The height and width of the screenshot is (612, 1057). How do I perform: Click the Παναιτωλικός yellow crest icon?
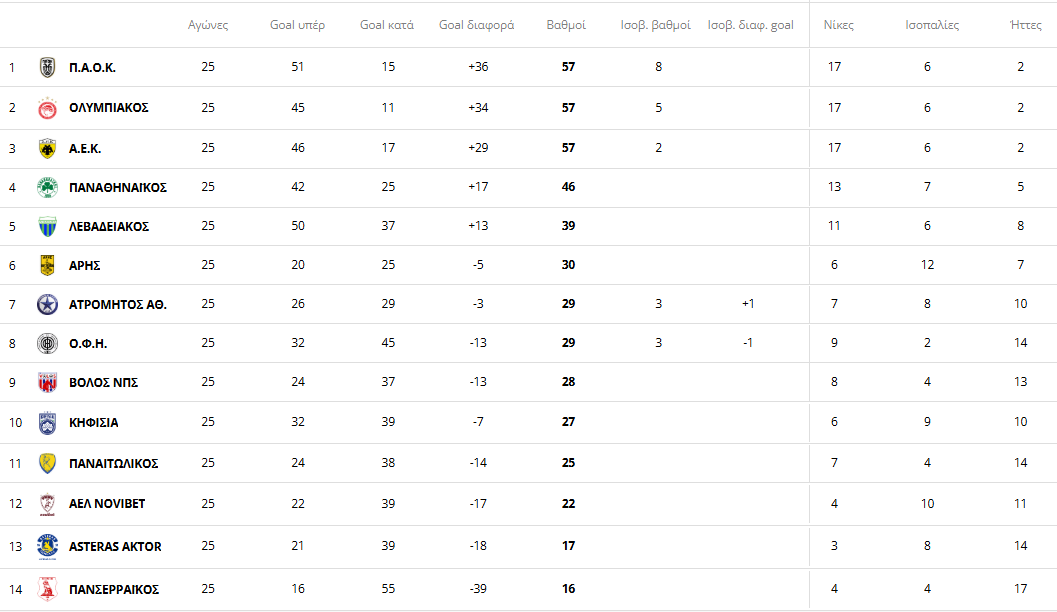coord(47,463)
